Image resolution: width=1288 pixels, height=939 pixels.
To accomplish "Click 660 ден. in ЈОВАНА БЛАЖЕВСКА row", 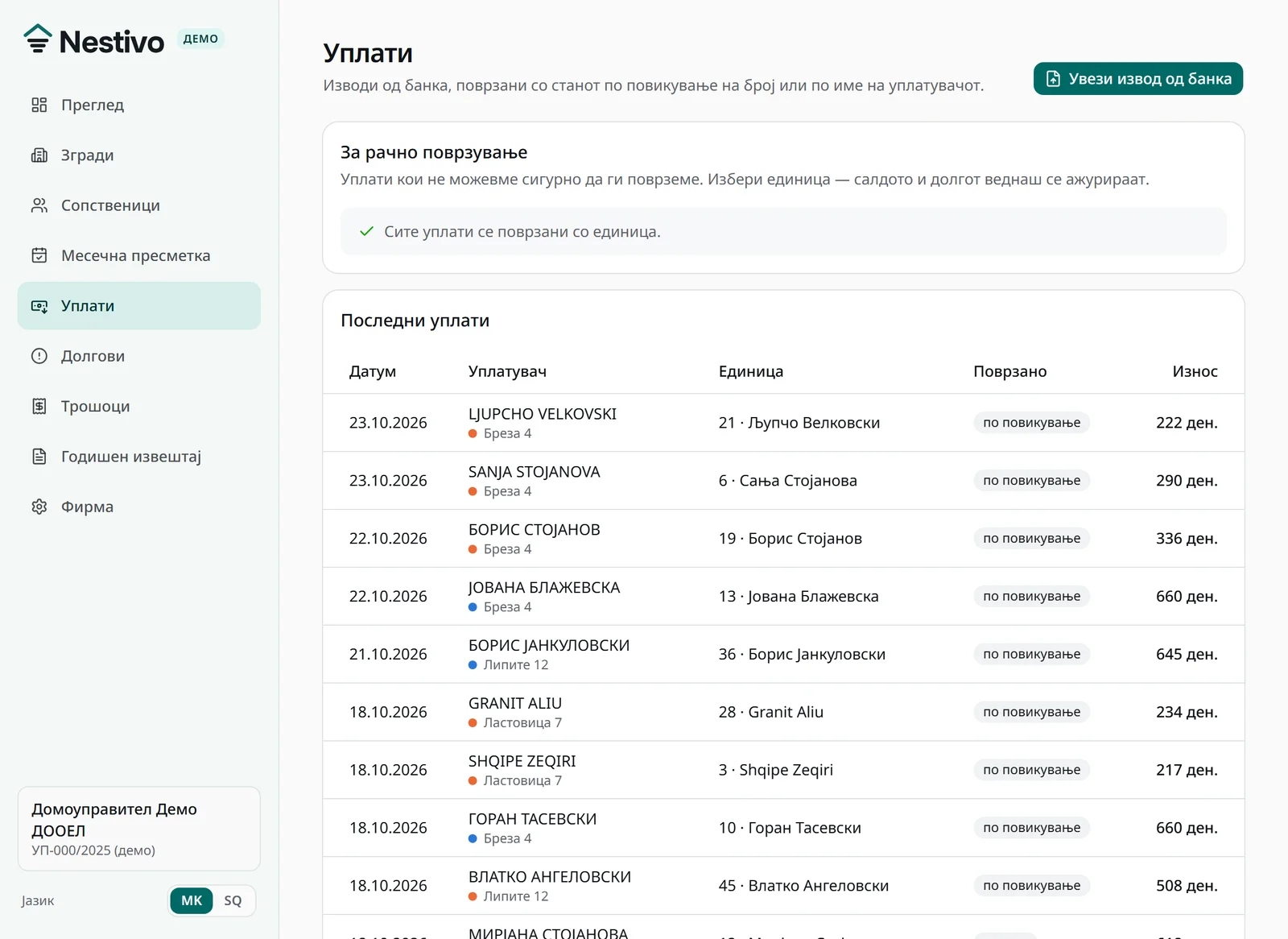I will 1187,597.
